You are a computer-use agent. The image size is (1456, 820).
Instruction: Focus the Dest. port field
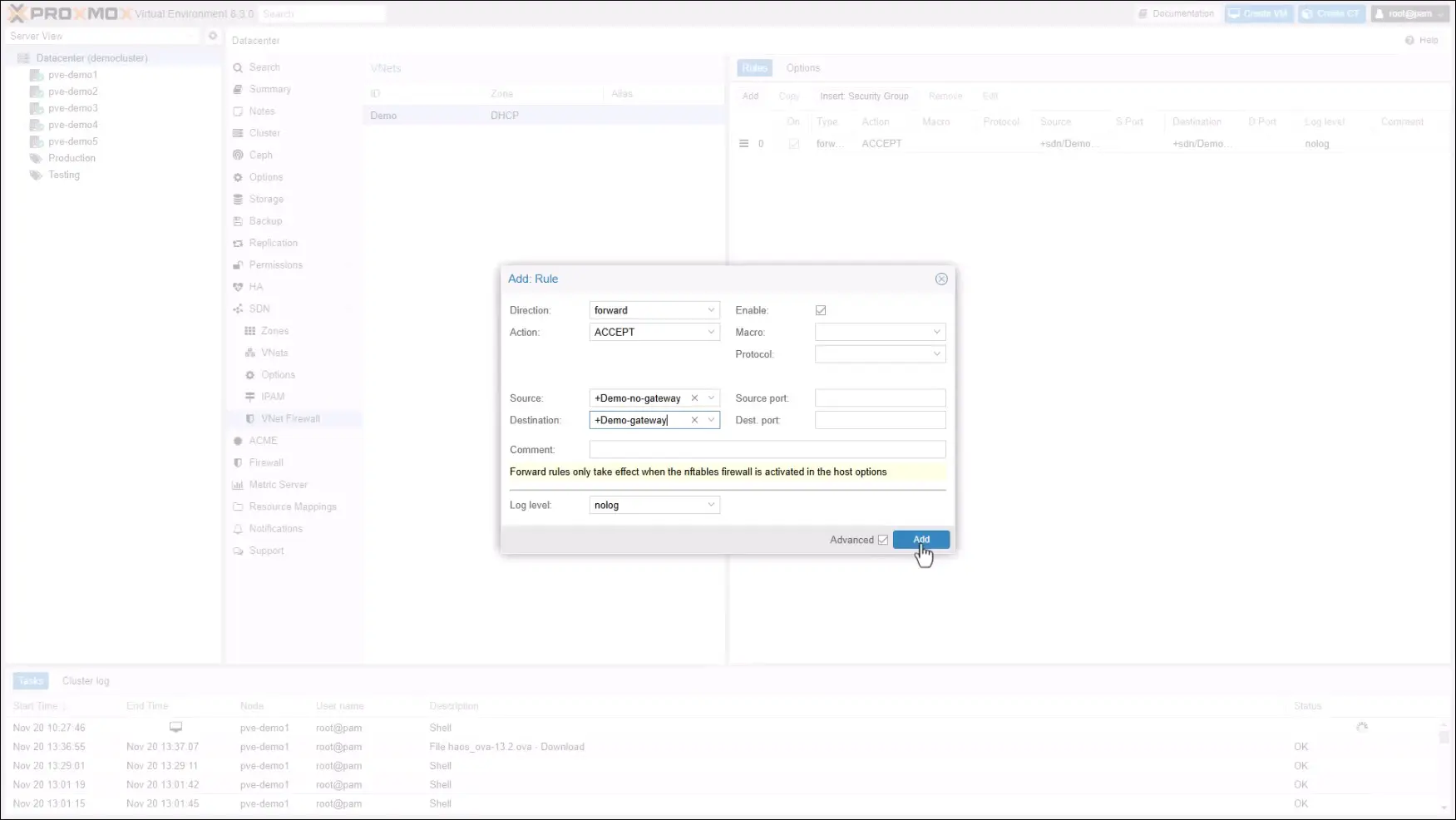pyautogui.click(x=880, y=420)
